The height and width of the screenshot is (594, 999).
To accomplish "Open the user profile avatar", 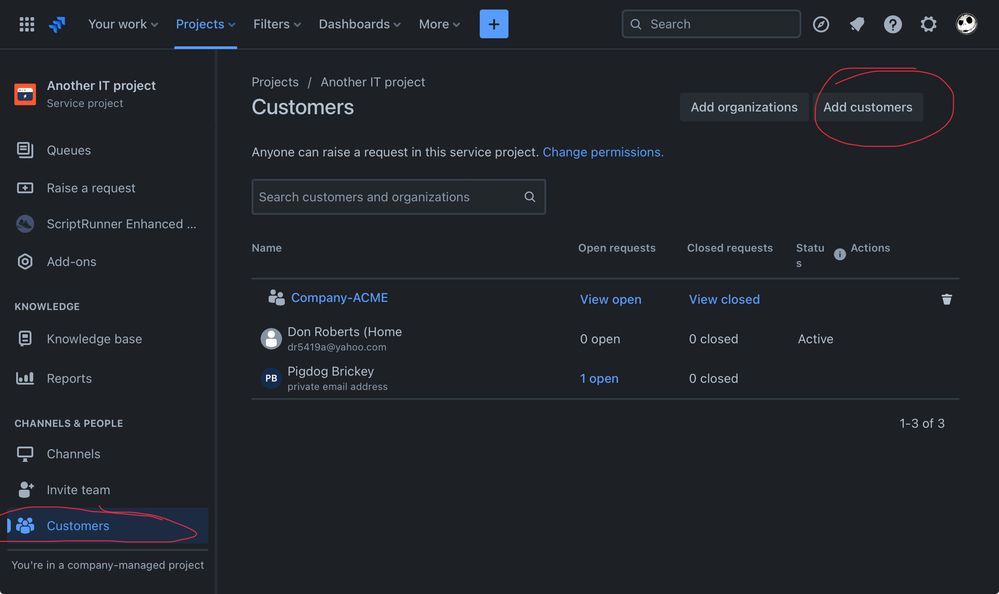I will 966,24.
